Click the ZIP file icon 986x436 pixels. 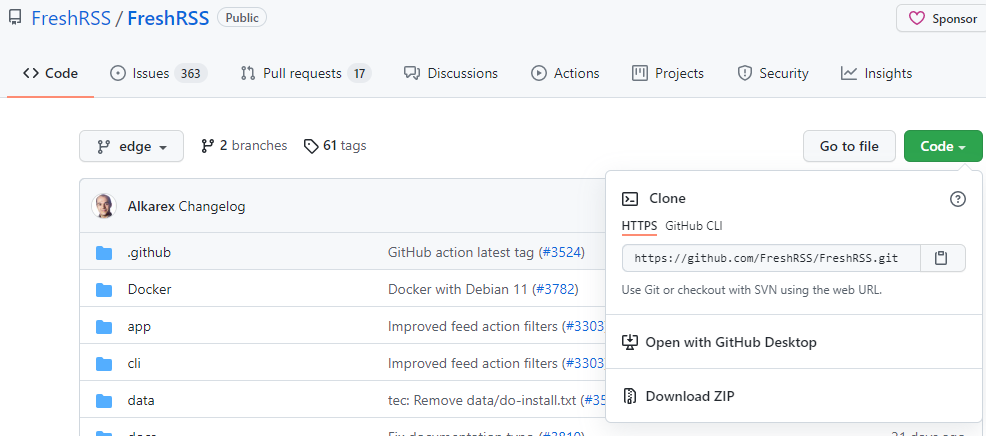[x=630, y=396]
